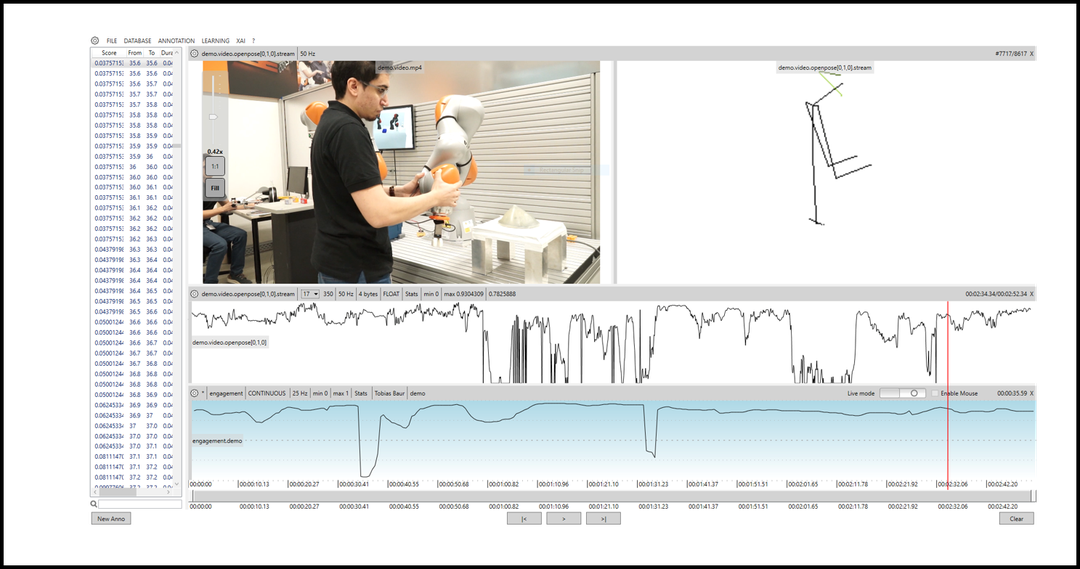This screenshot has height=569, width=1080.
Task: Open the DATABASE menu
Action: click(x=137, y=41)
